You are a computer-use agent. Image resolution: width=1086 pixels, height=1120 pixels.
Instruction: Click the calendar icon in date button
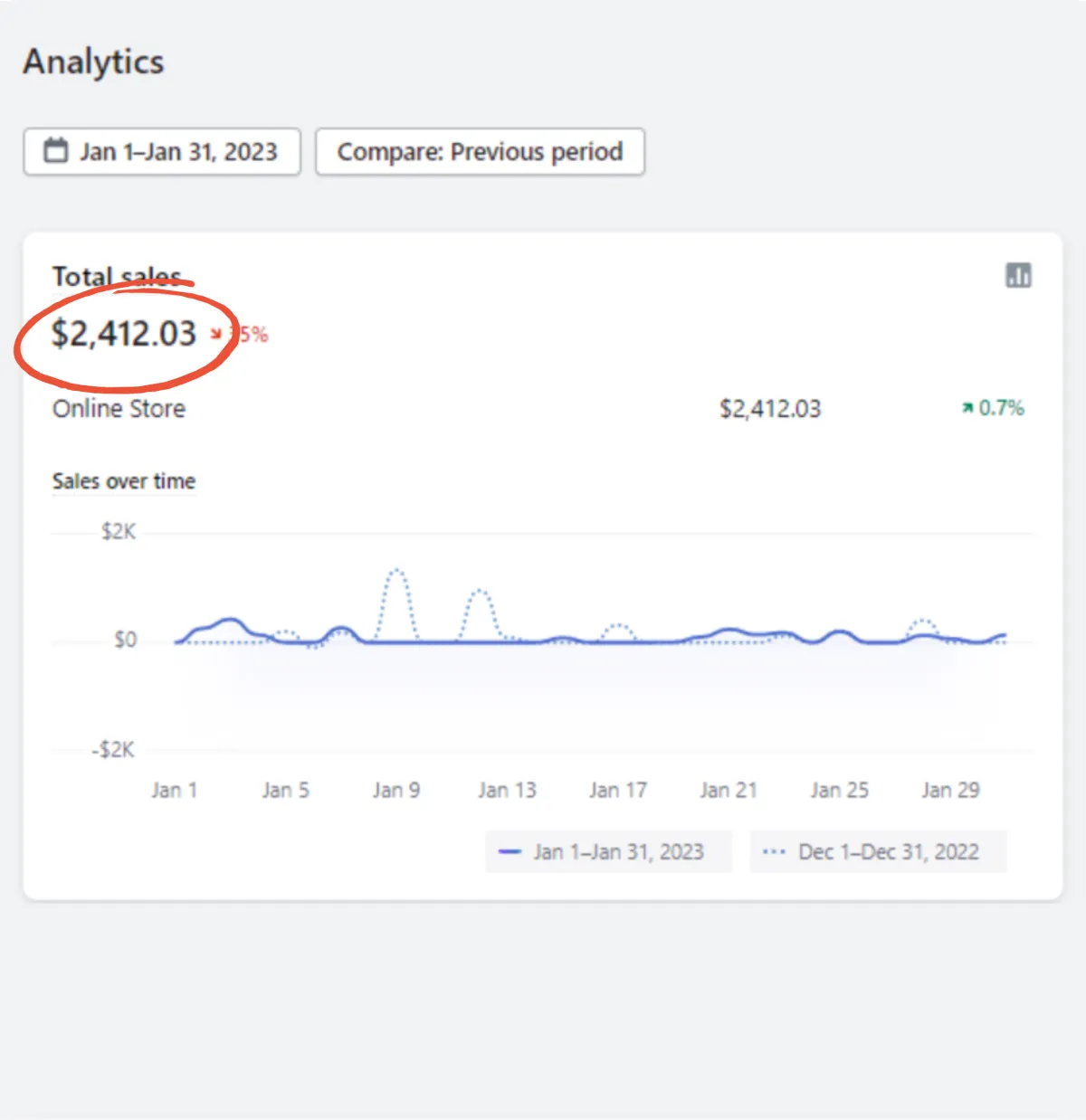point(56,151)
